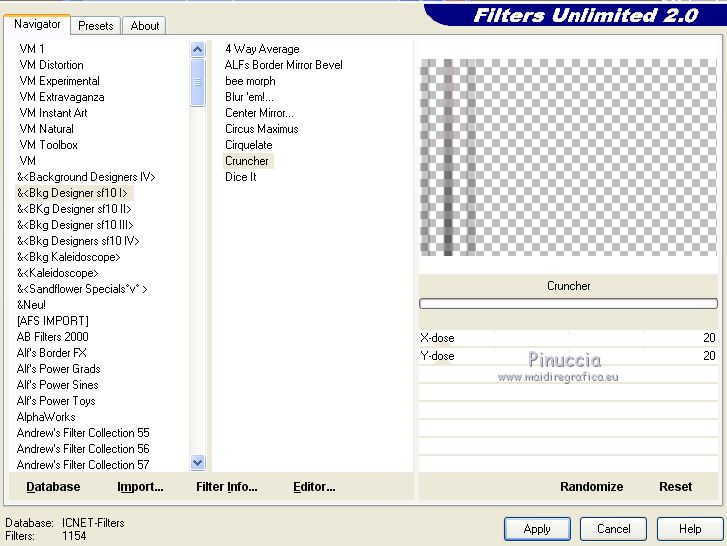The width and height of the screenshot is (727, 546).
Task: Open the VM Natural category
Action: [x=46, y=129]
